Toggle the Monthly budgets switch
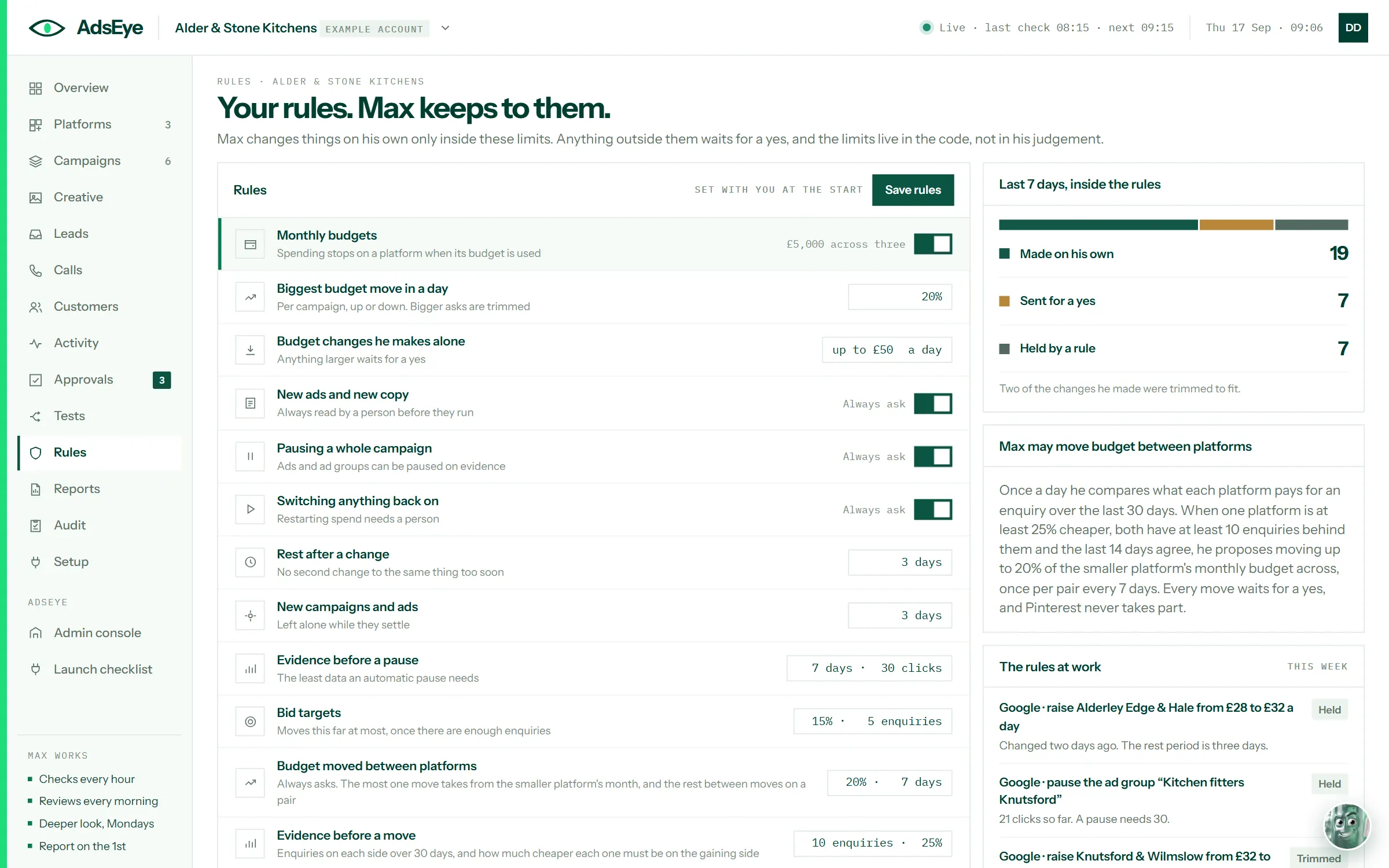The height and width of the screenshot is (868, 1389). (x=933, y=244)
